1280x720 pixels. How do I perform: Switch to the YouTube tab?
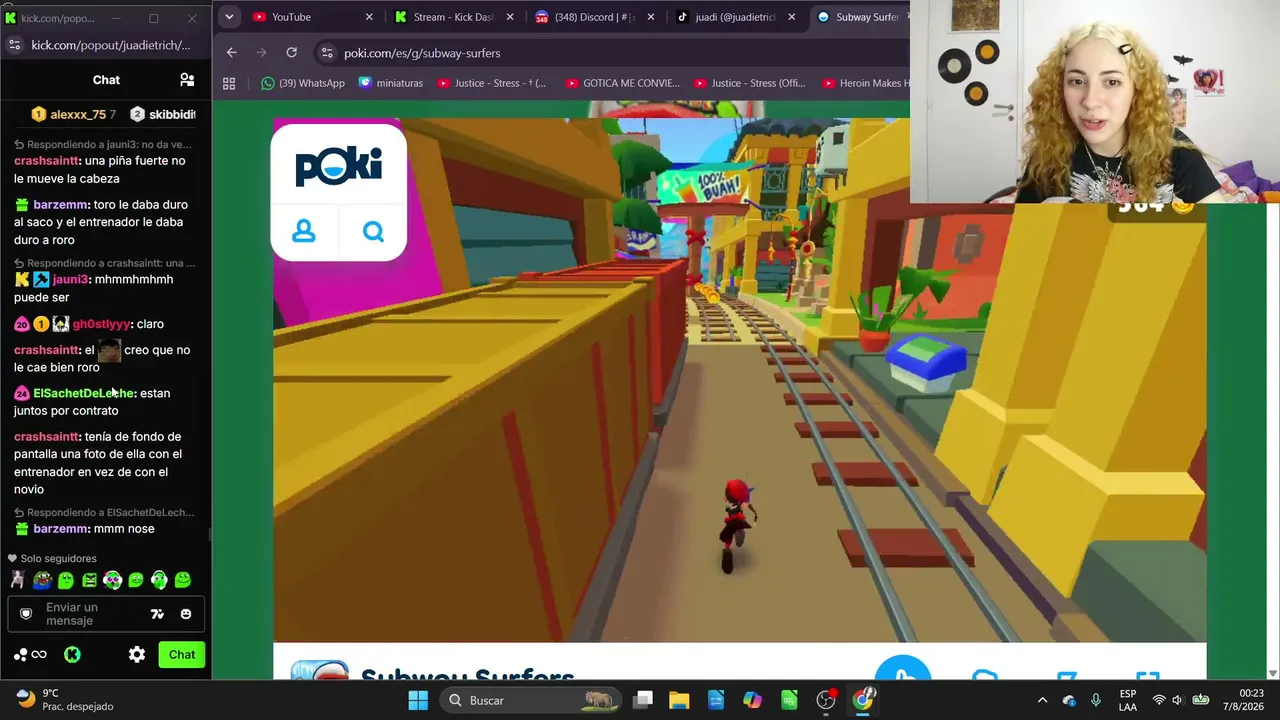(312, 17)
